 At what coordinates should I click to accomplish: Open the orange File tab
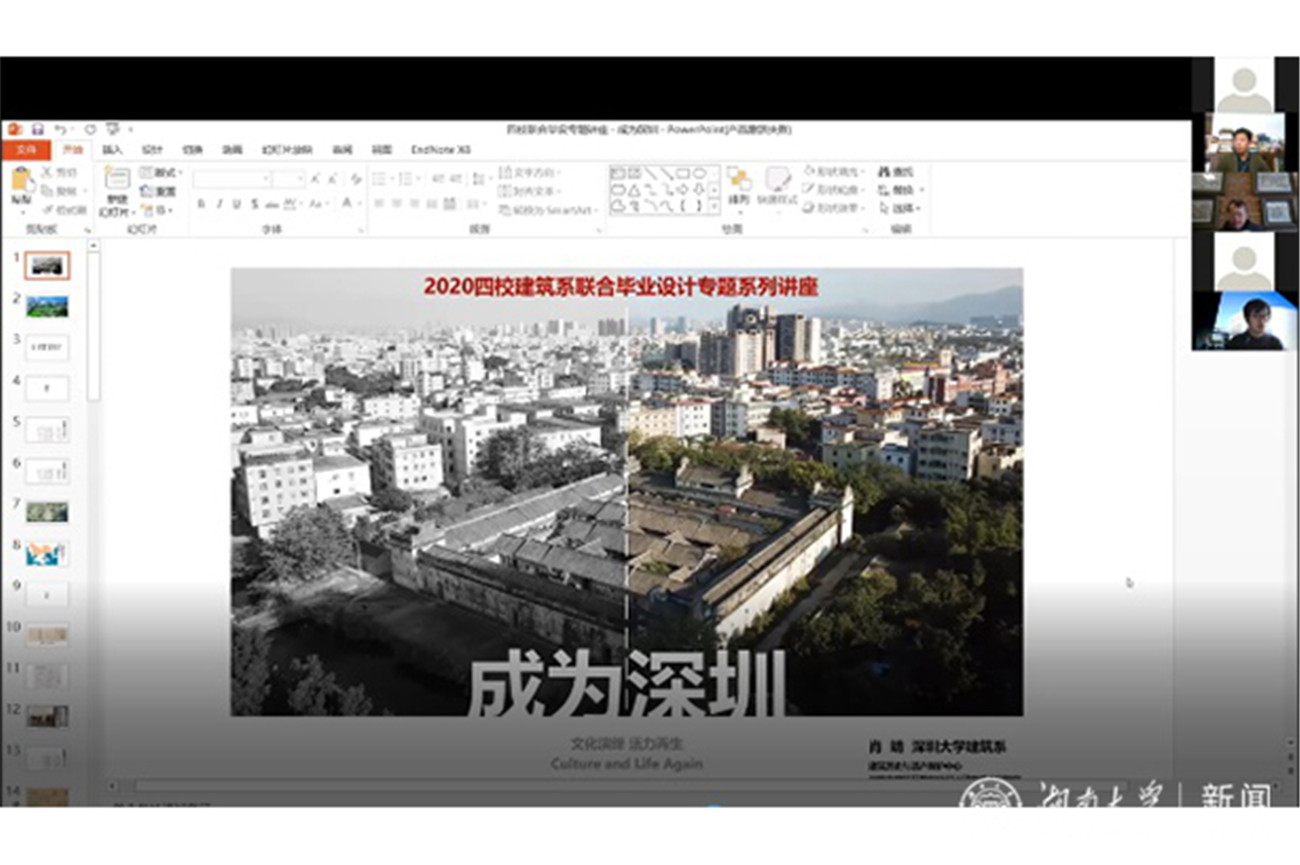point(25,150)
